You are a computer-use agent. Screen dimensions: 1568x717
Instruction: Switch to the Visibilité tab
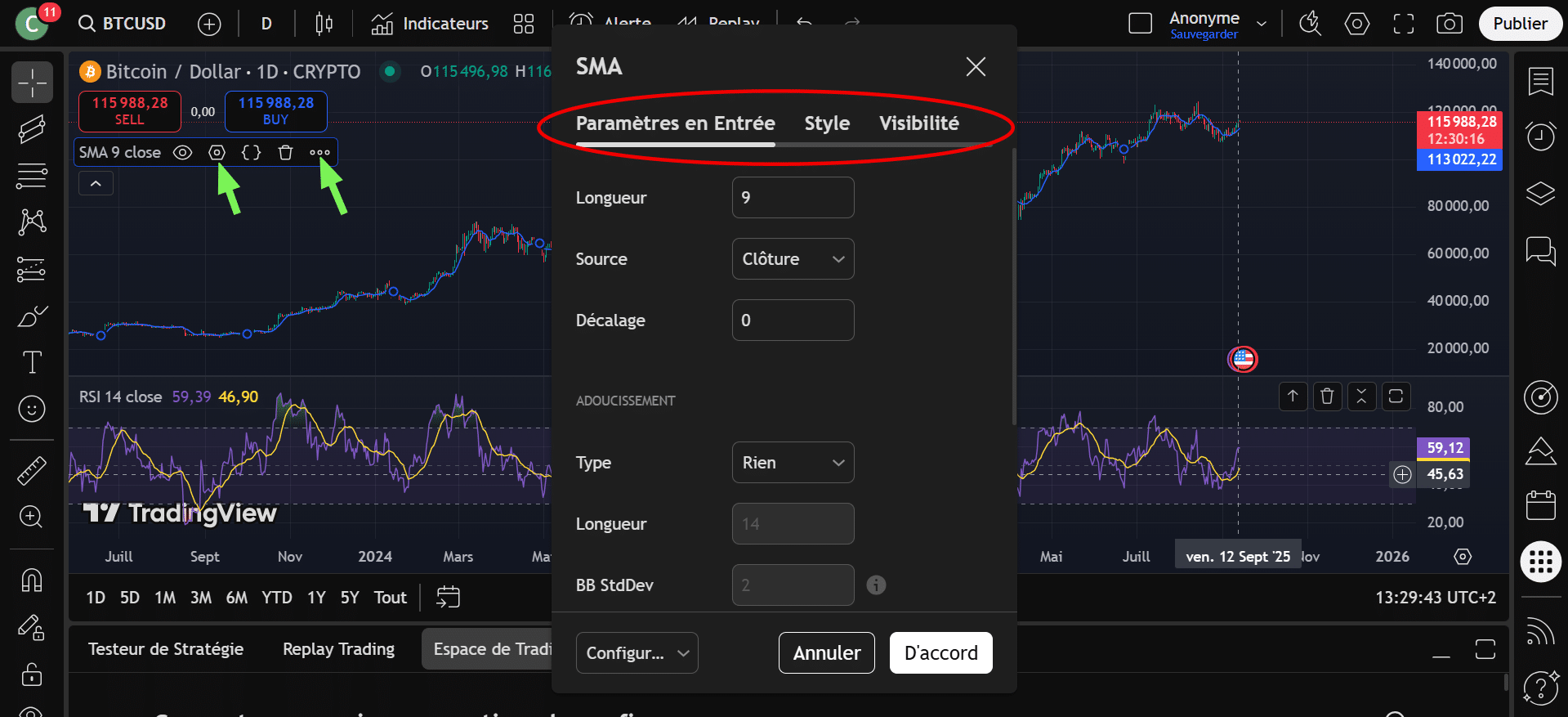(x=918, y=123)
